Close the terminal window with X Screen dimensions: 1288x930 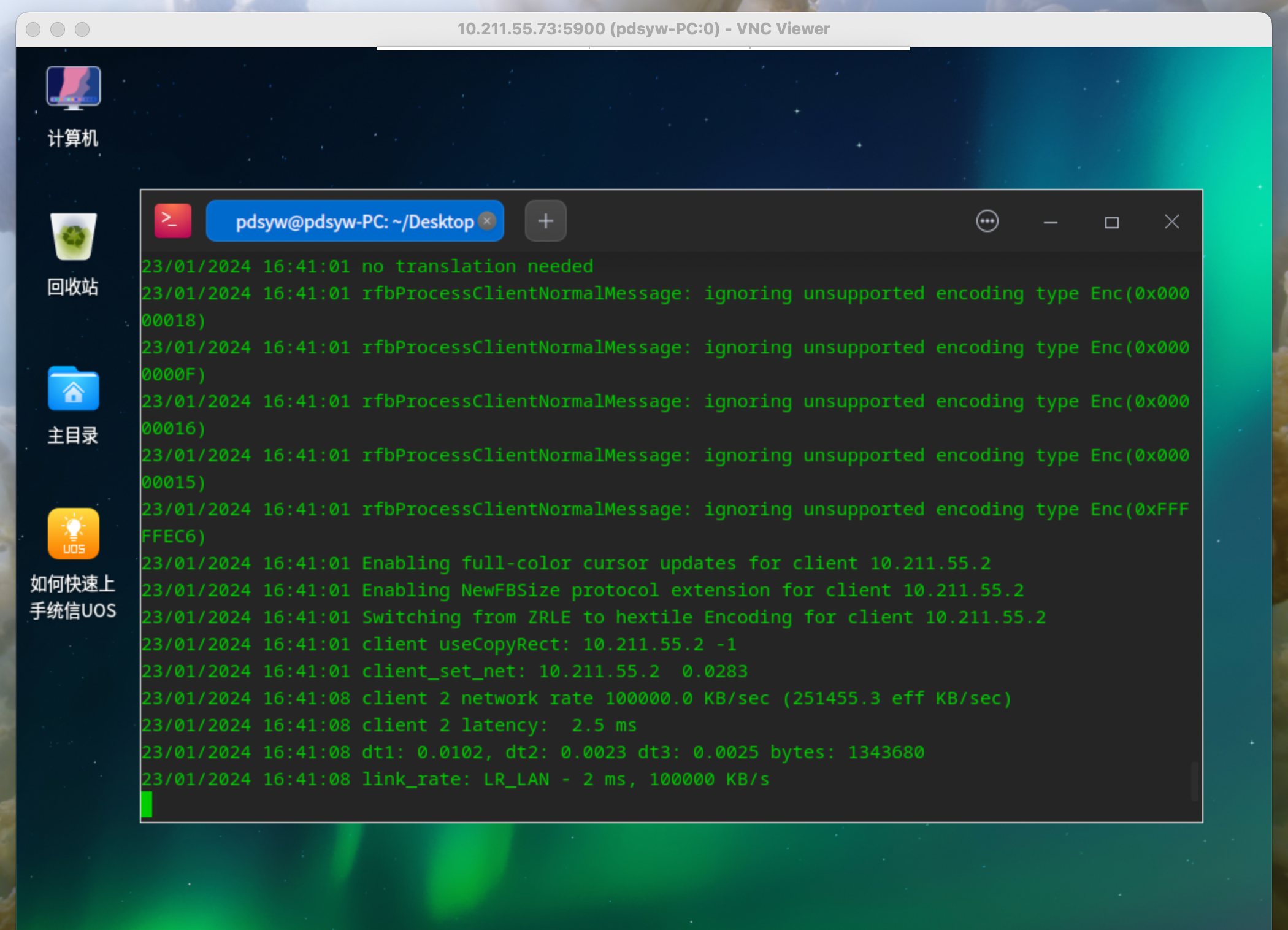pyautogui.click(x=1171, y=221)
